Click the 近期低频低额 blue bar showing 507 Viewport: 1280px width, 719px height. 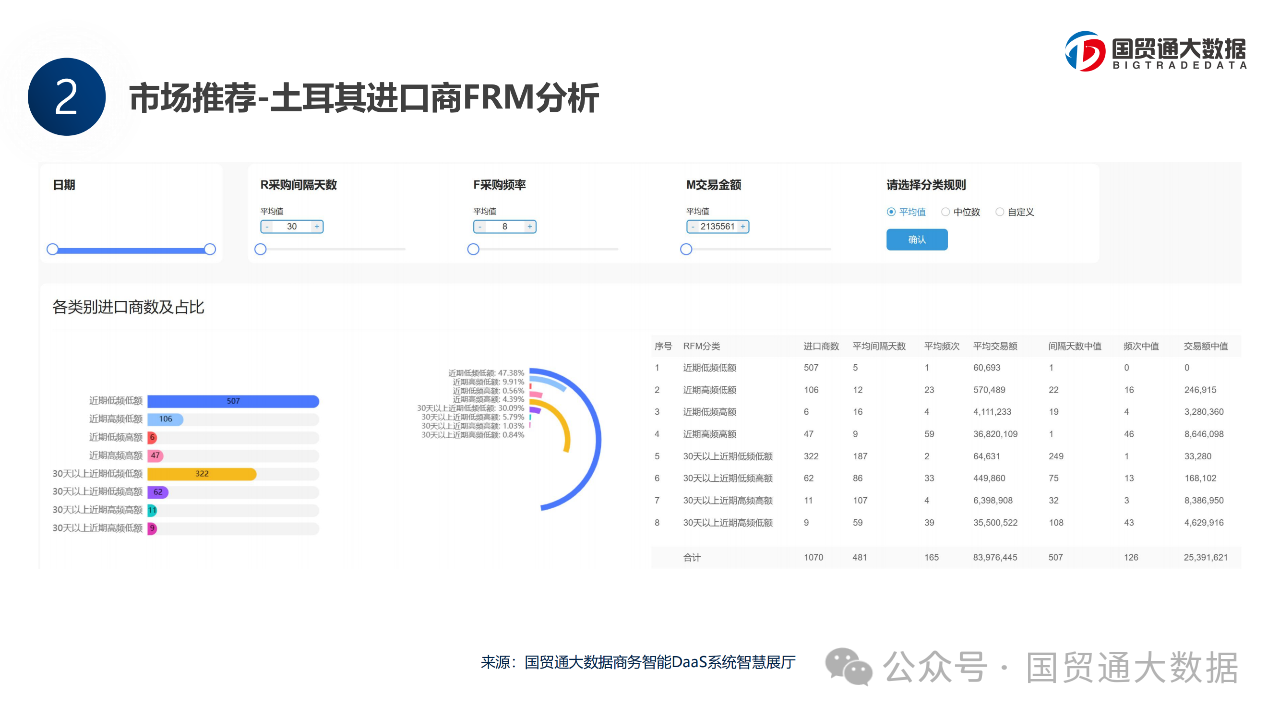pyautogui.click(x=233, y=401)
